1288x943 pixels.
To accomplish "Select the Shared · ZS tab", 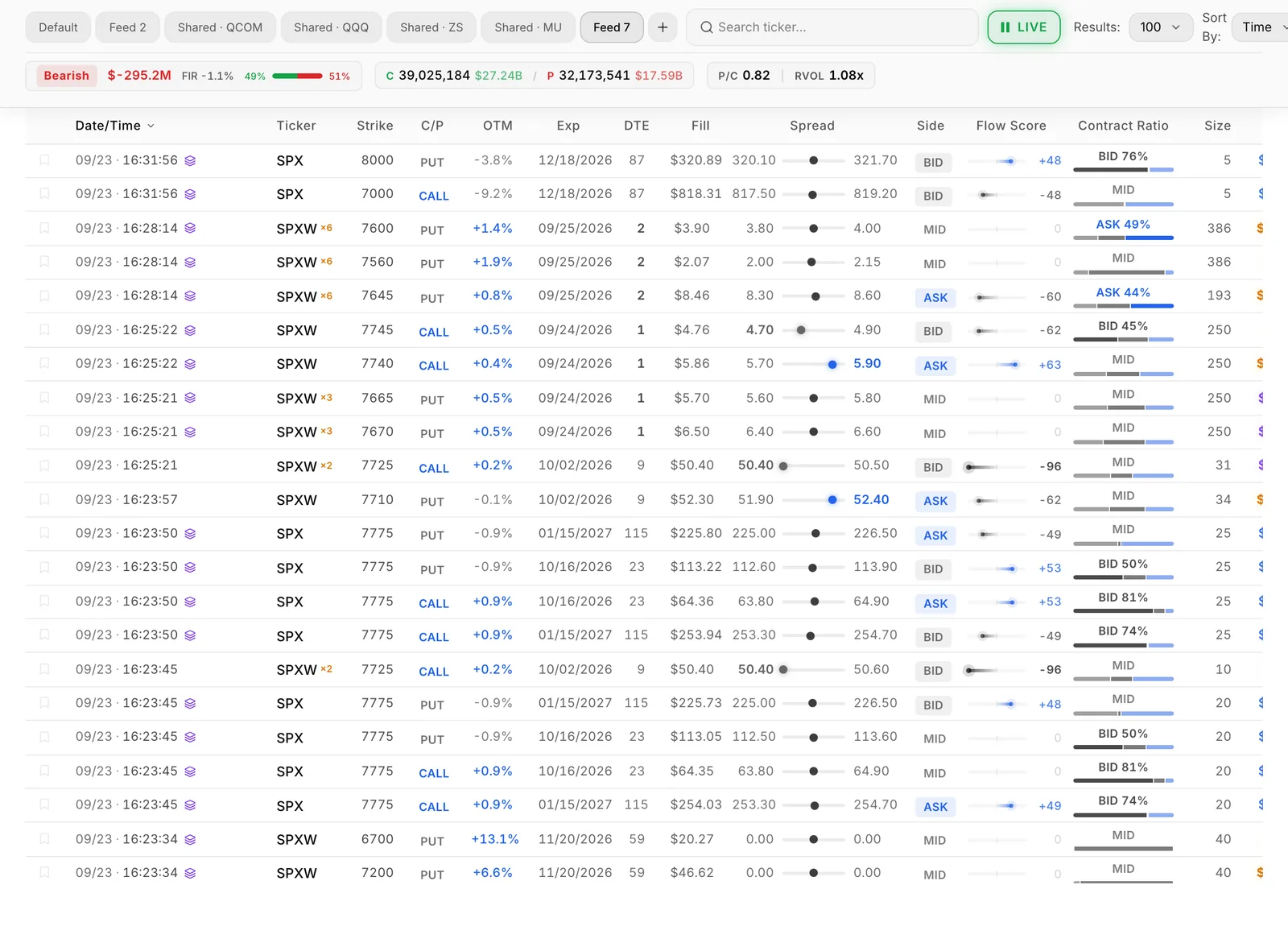I will point(431,27).
